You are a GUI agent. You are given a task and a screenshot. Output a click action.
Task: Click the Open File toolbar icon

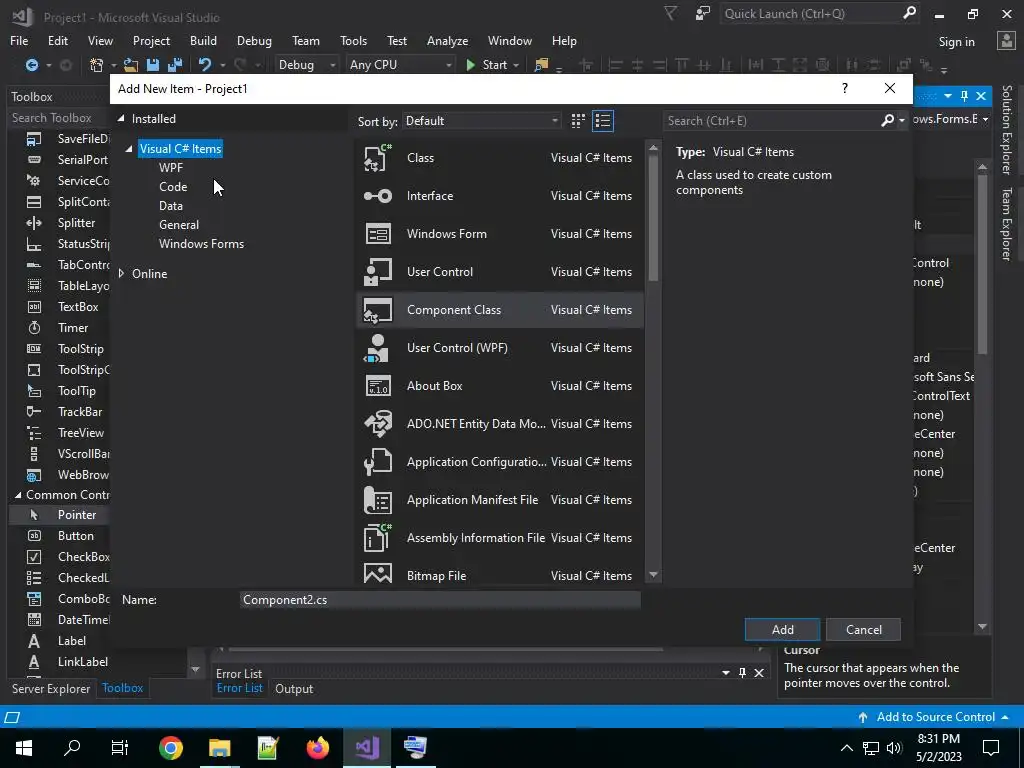point(131,65)
